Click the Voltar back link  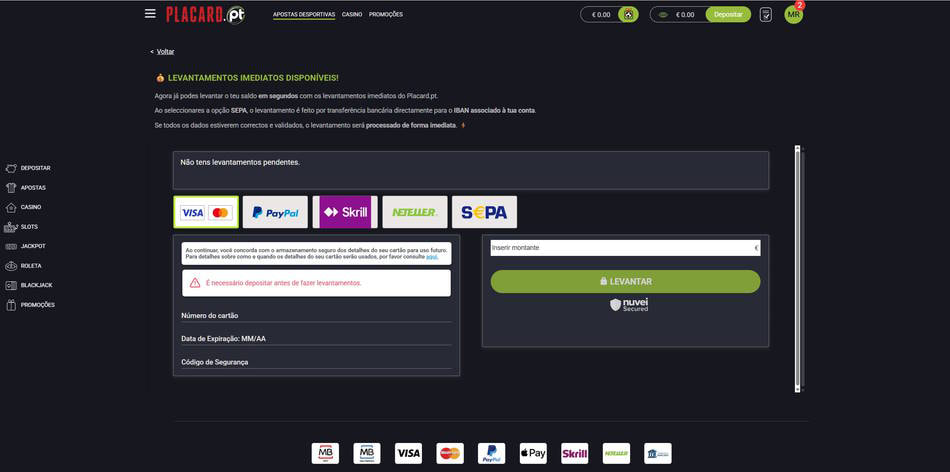click(165, 51)
